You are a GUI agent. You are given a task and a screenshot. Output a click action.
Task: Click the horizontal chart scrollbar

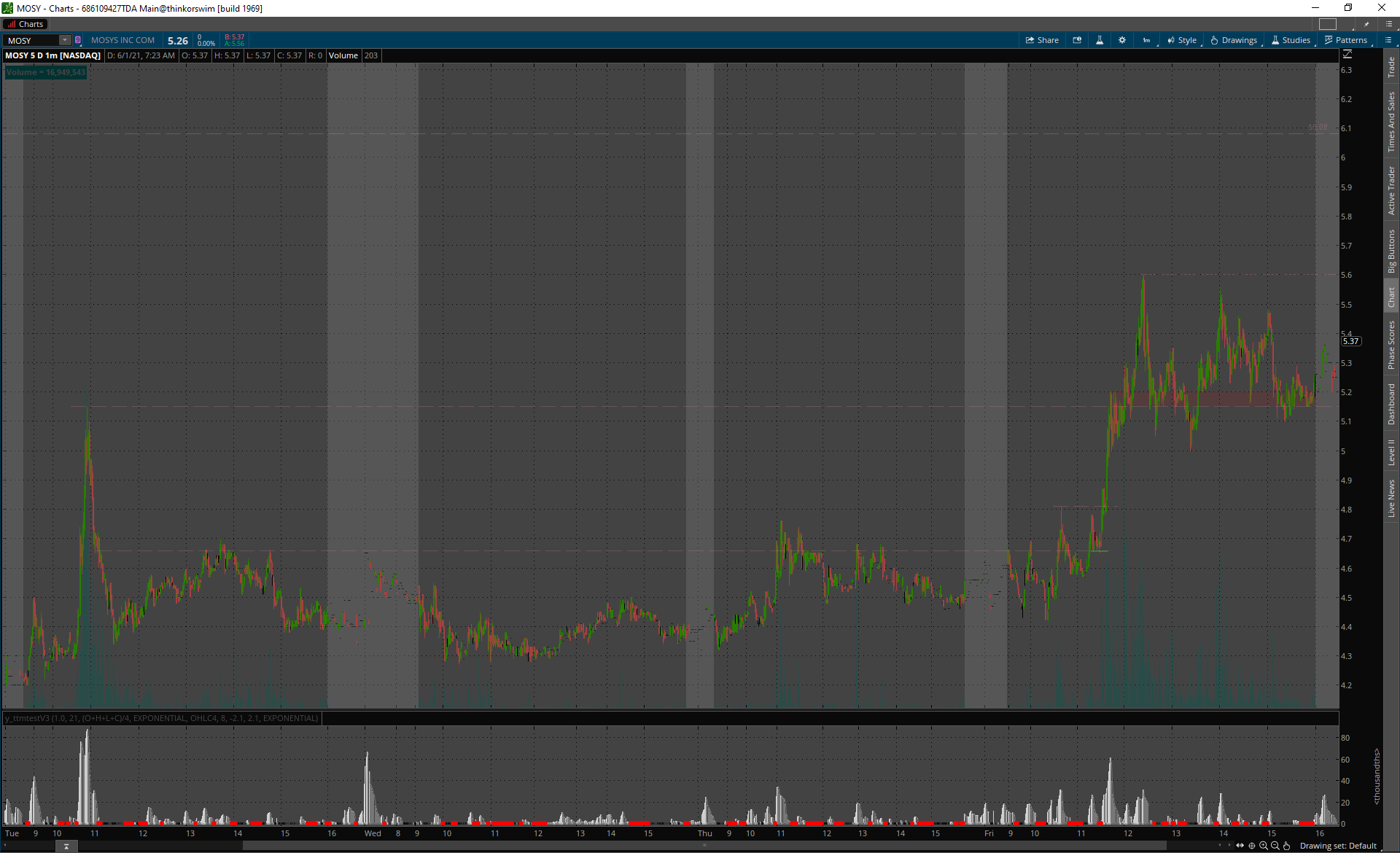pyautogui.click(x=704, y=846)
